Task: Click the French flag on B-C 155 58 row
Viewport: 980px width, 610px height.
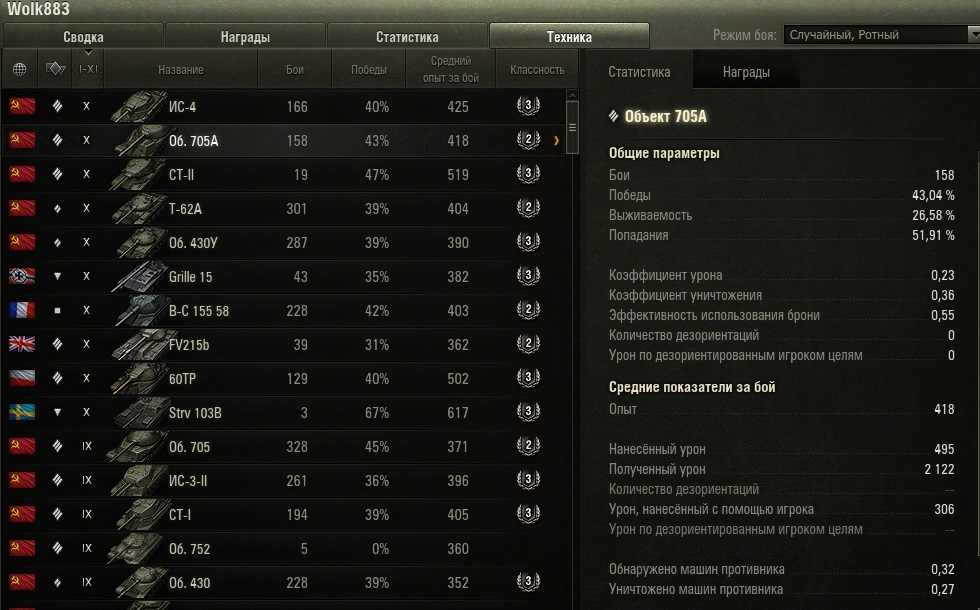Action: click(x=22, y=310)
